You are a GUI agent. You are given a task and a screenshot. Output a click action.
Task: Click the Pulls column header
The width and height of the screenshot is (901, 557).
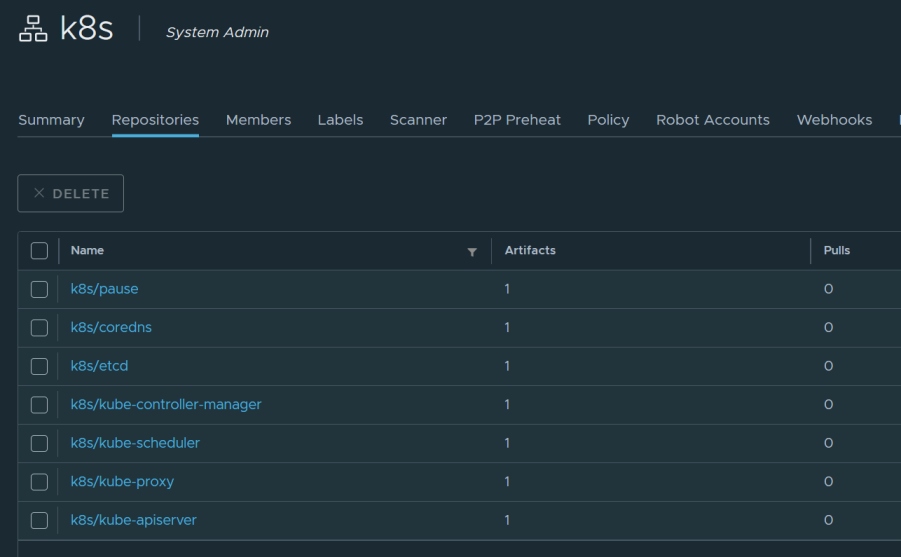[837, 250]
